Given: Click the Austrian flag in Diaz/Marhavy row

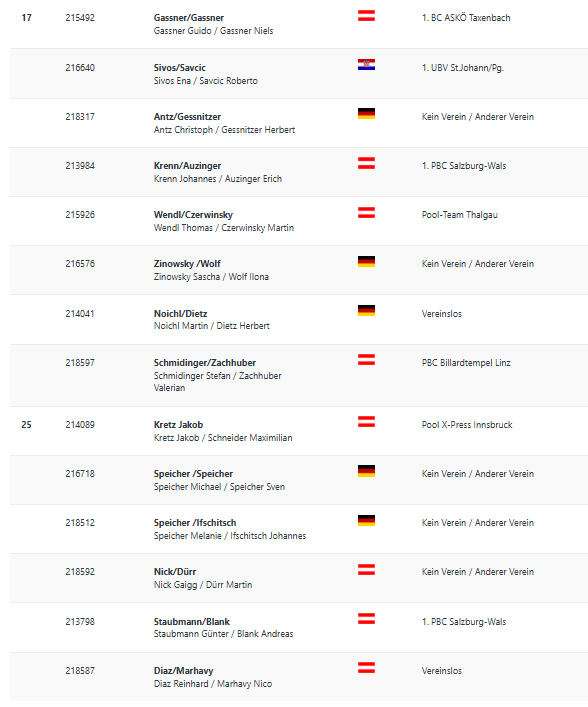Looking at the screenshot, I should pyautogui.click(x=366, y=668).
